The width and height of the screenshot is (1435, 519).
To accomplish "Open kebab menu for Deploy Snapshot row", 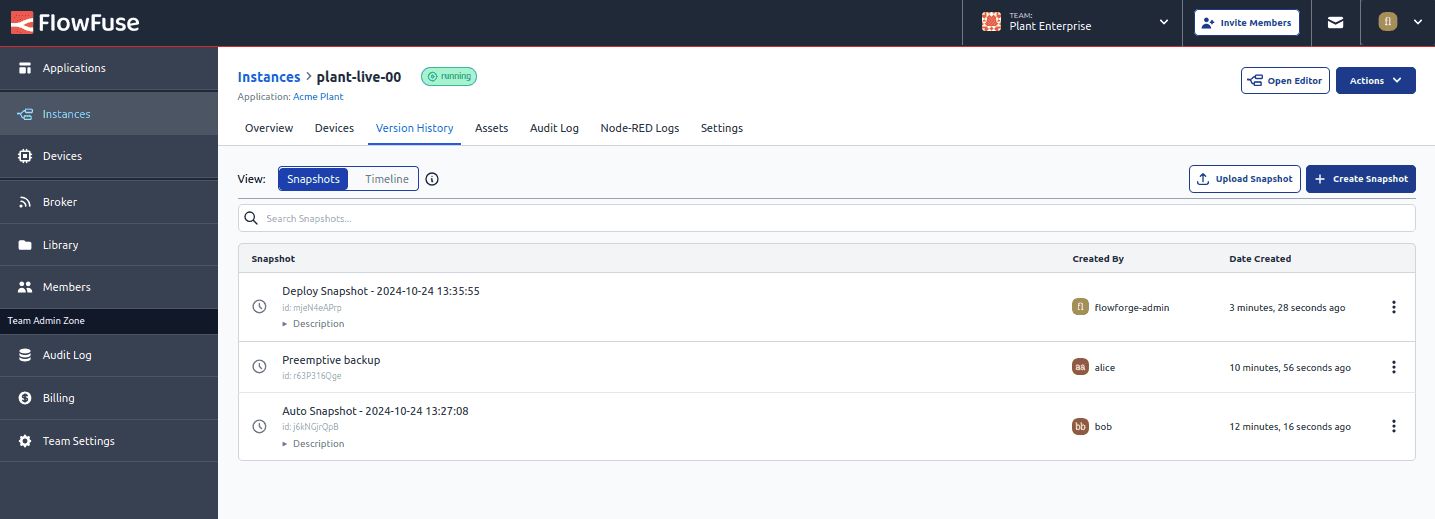I will click(x=1394, y=307).
